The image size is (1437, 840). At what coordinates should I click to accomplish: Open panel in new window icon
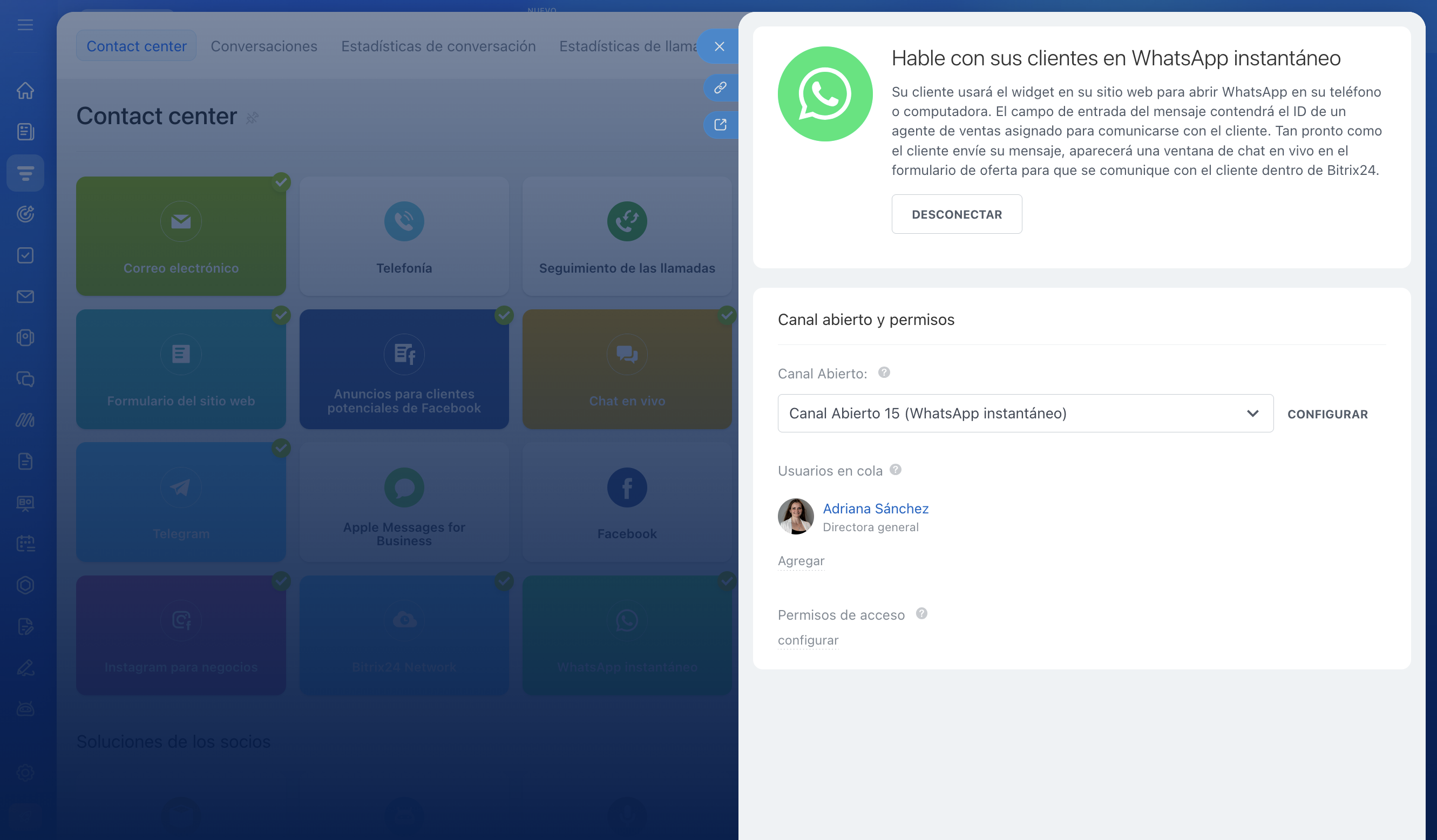pos(720,124)
